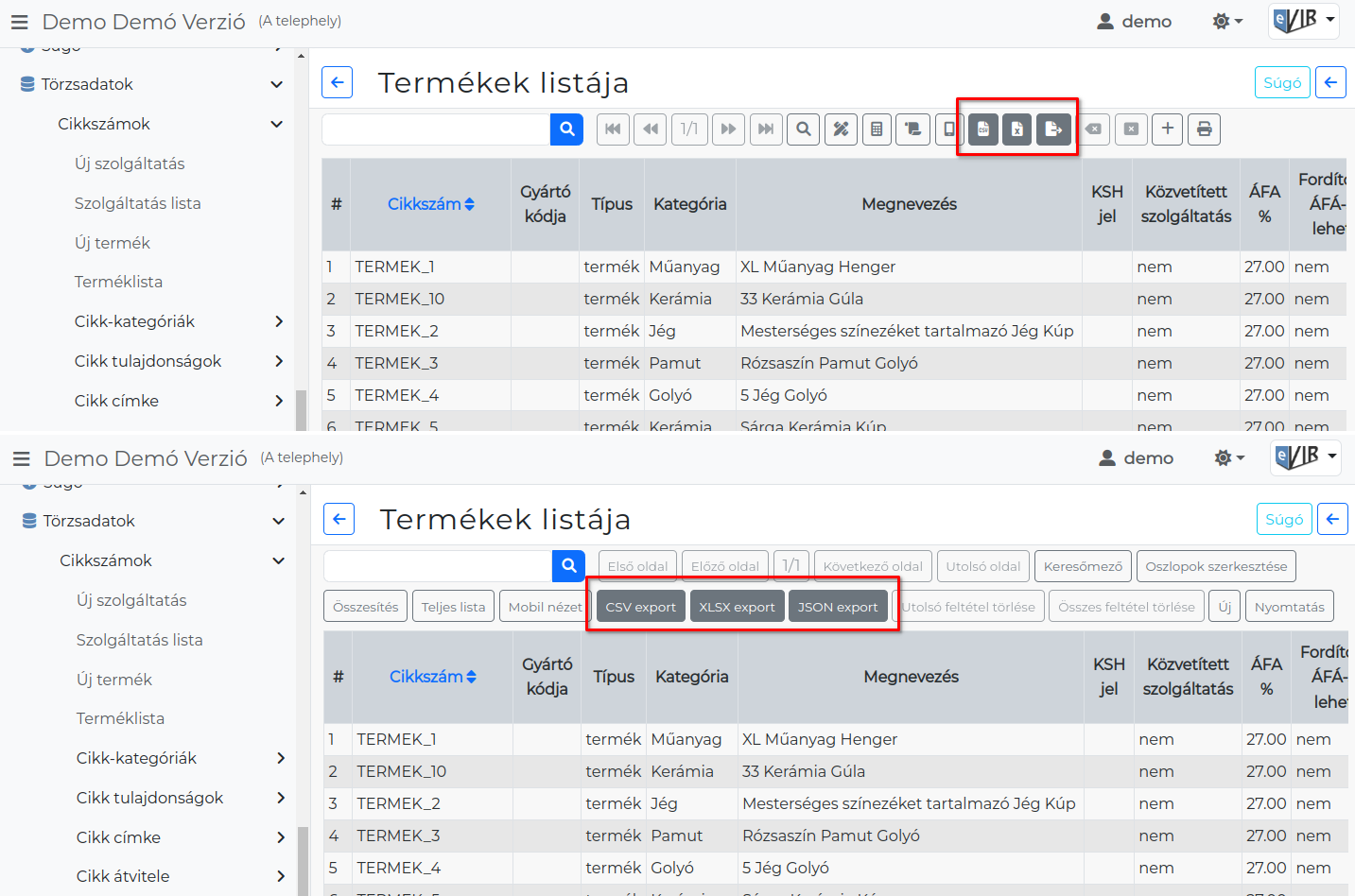The image size is (1355, 896).
Task: Click the plus icon to add a new product
Action: (1168, 129)
